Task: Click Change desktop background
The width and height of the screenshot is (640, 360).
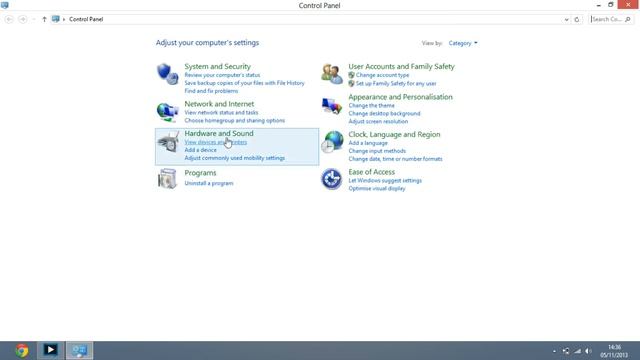Action: pos(384,113)
